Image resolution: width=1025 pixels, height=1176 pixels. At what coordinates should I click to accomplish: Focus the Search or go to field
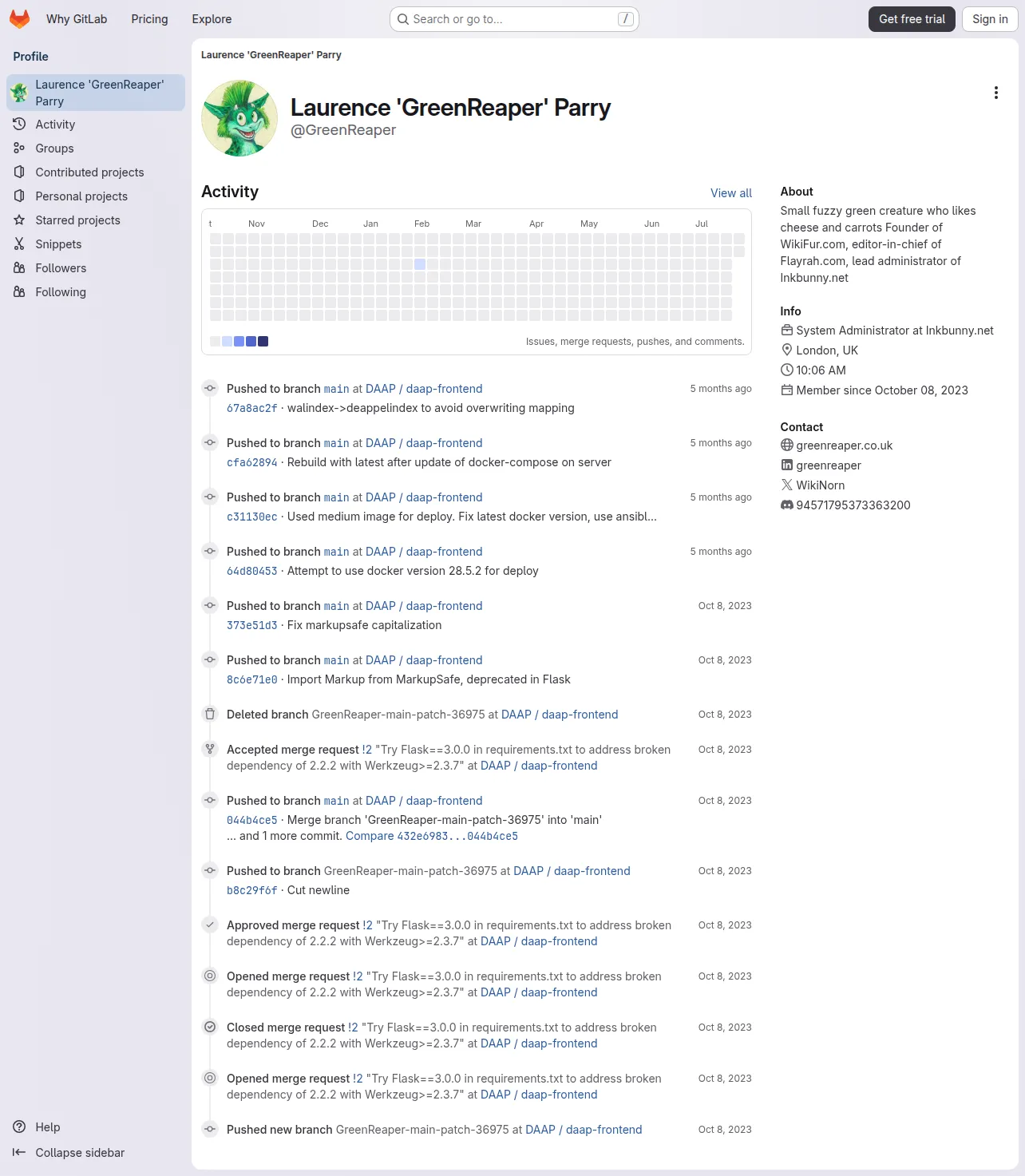click(x=514, y=19)
